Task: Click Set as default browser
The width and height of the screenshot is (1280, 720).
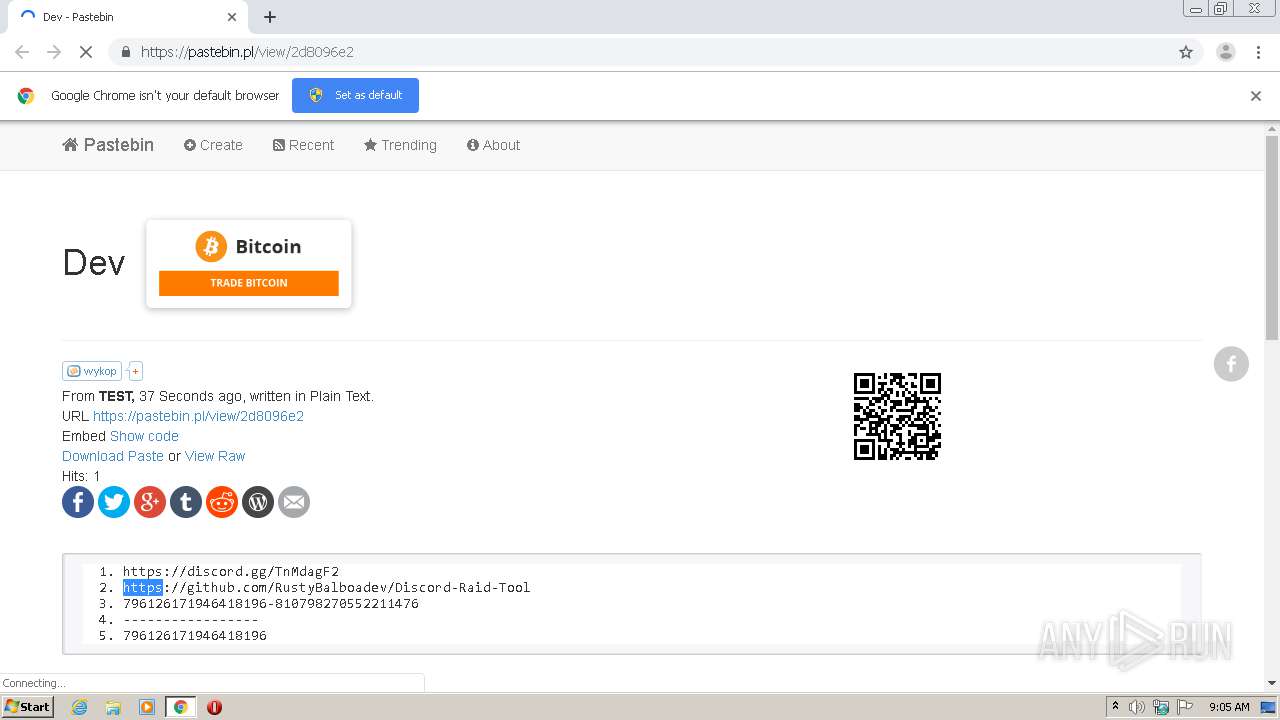Action: (355, 95)
